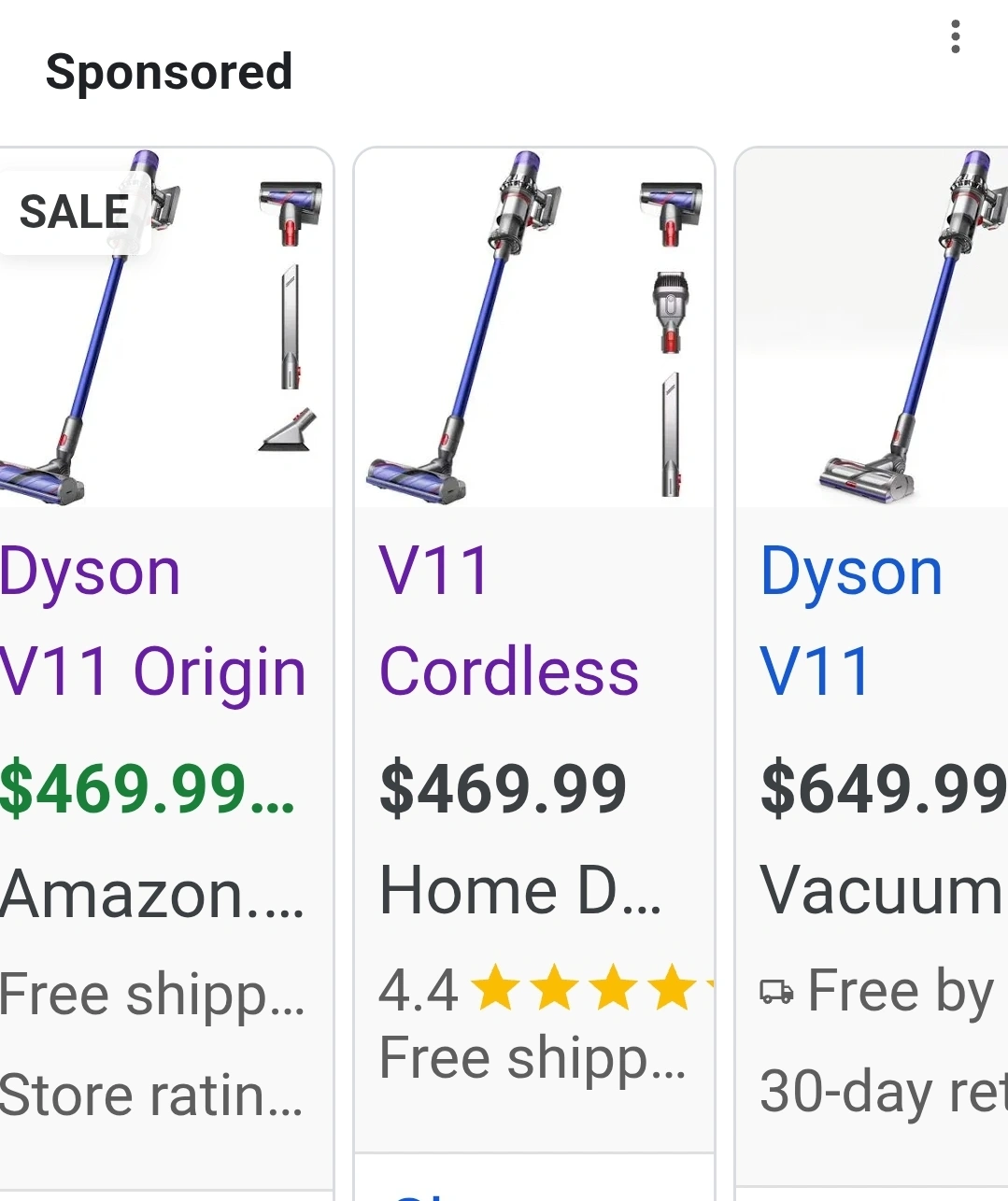Tap the Sponsored label heading

(169, 72)
